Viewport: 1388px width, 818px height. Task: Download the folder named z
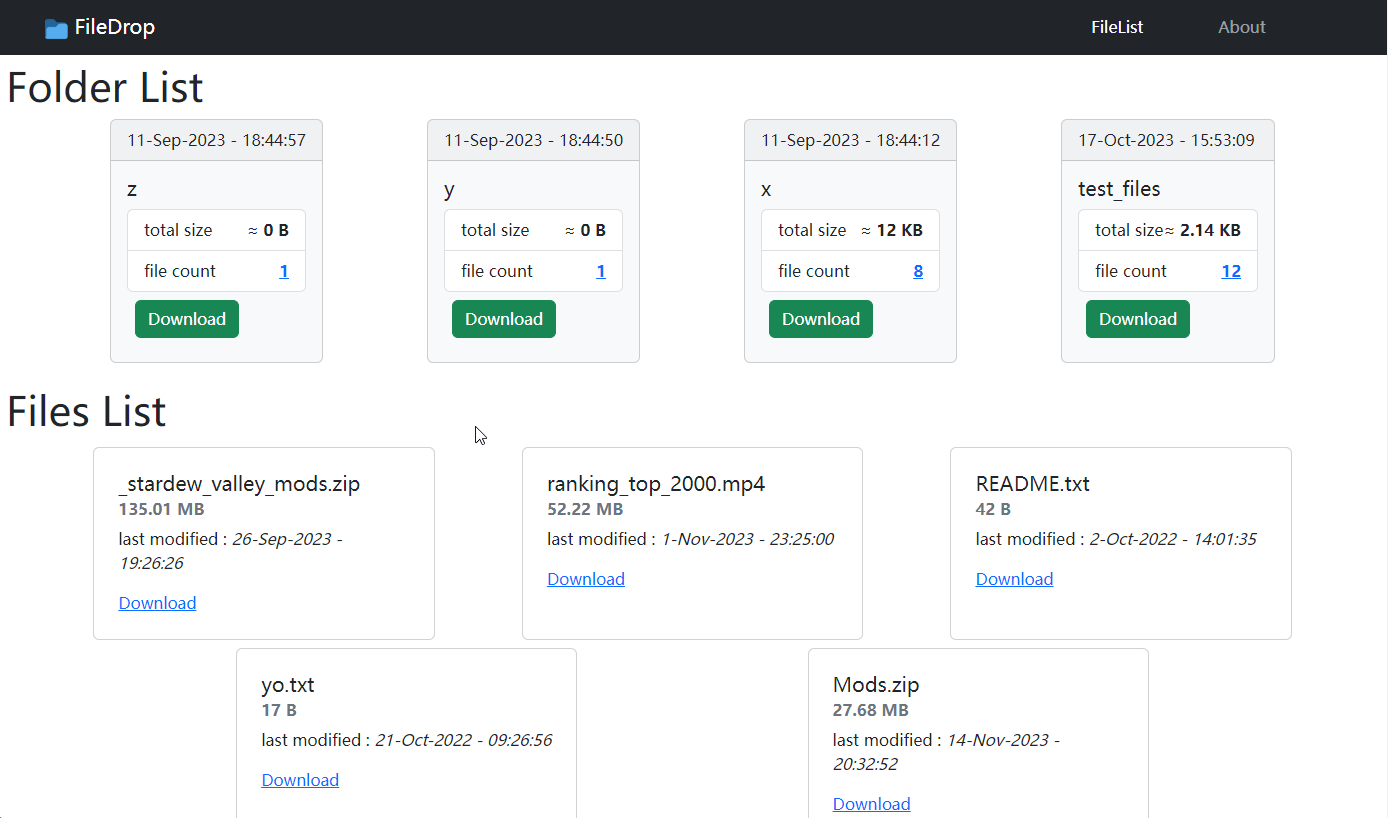pyautogui.click(x=186, y=318)
